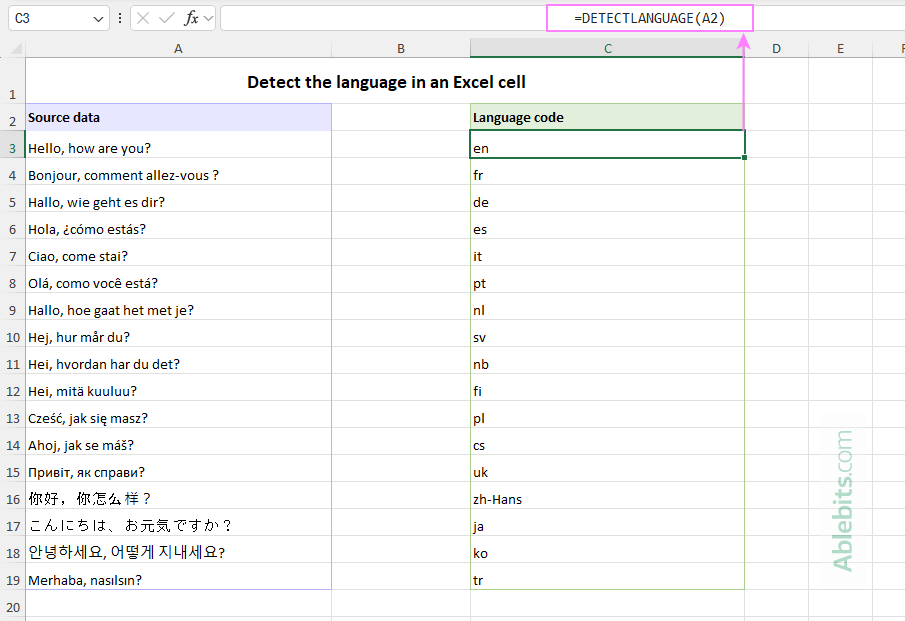Select row 10 header
This screenshot has height=621, width=905.
13,334
